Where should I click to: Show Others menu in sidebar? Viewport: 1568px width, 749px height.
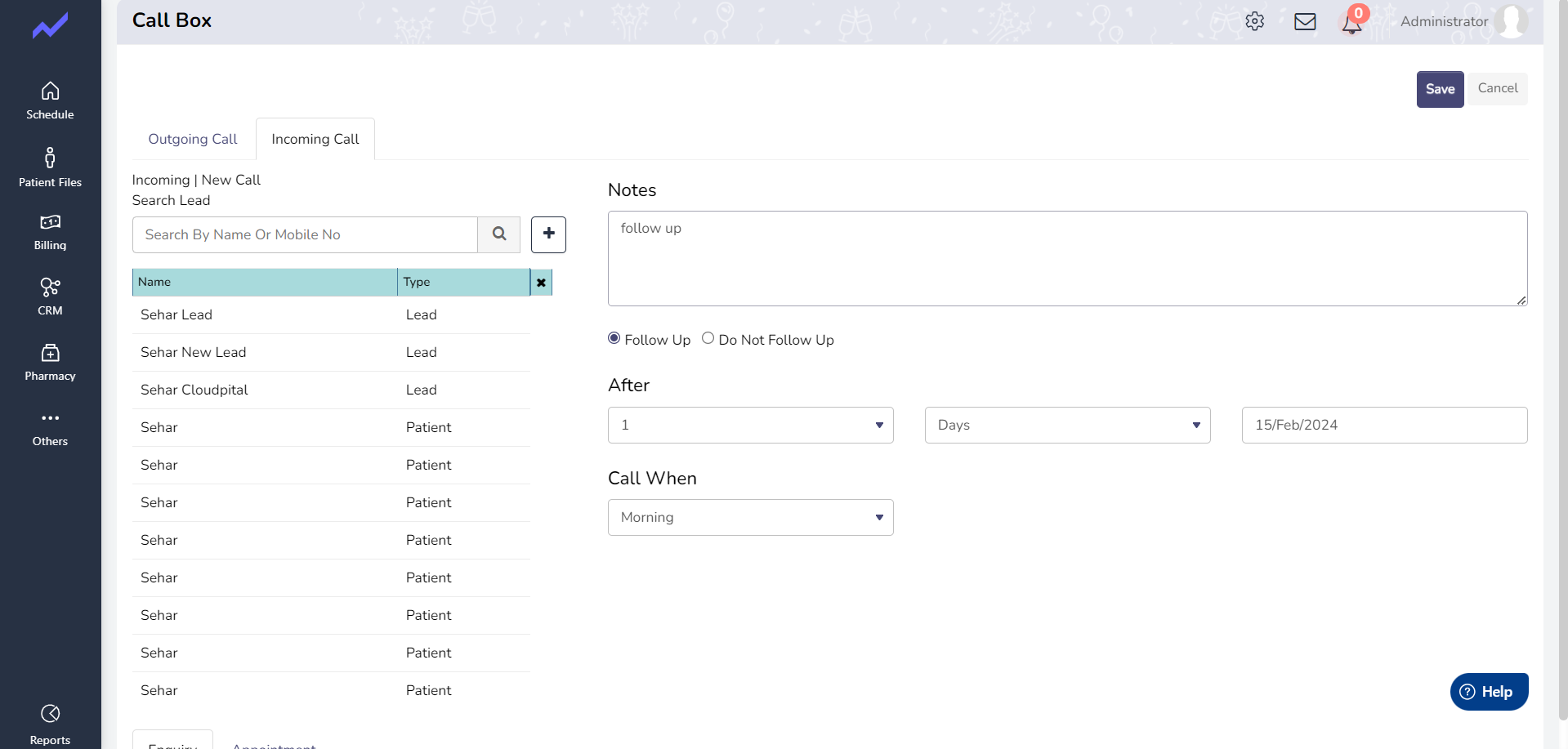click(x=50, y=429)
